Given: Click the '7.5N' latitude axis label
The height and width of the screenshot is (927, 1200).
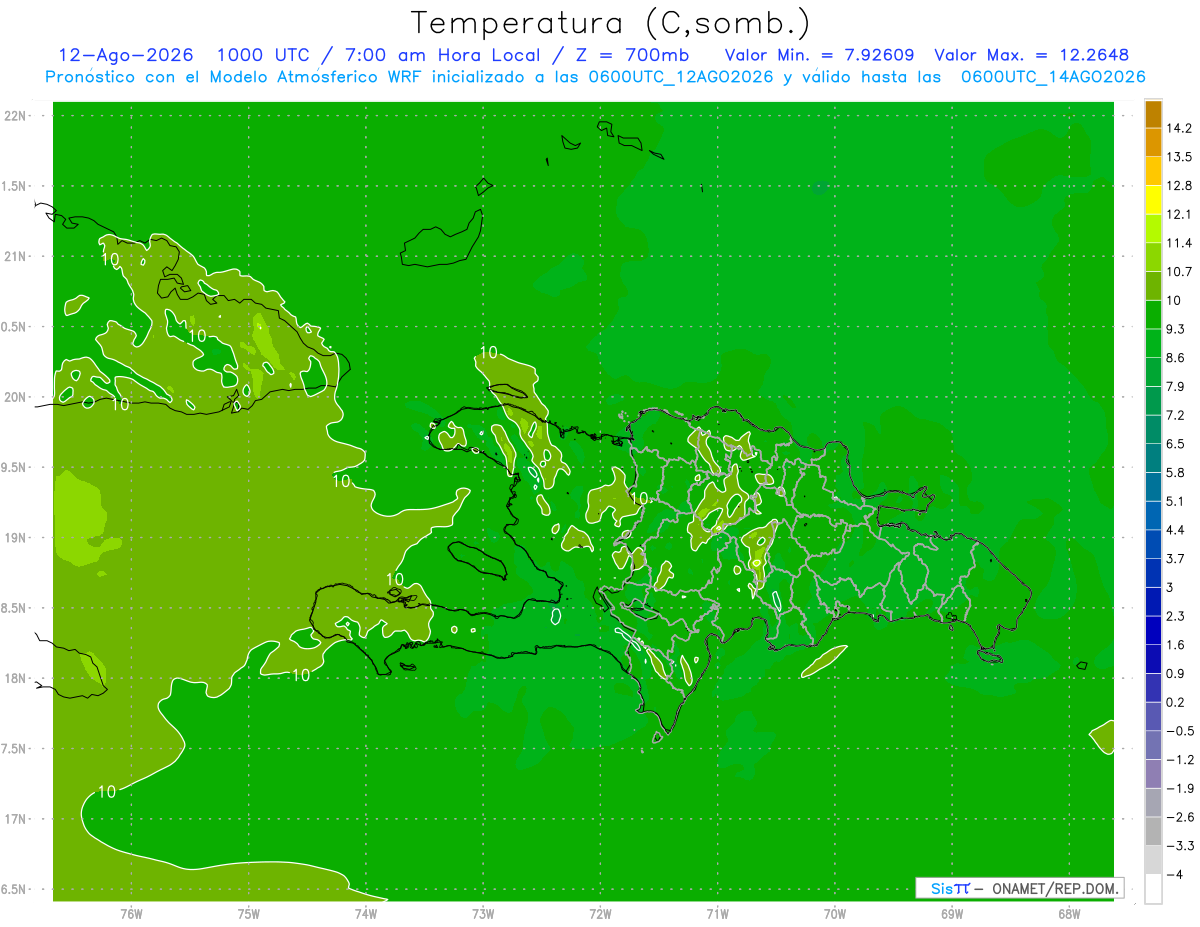Looking at the screenshot, I should click(x=15, y=749).
